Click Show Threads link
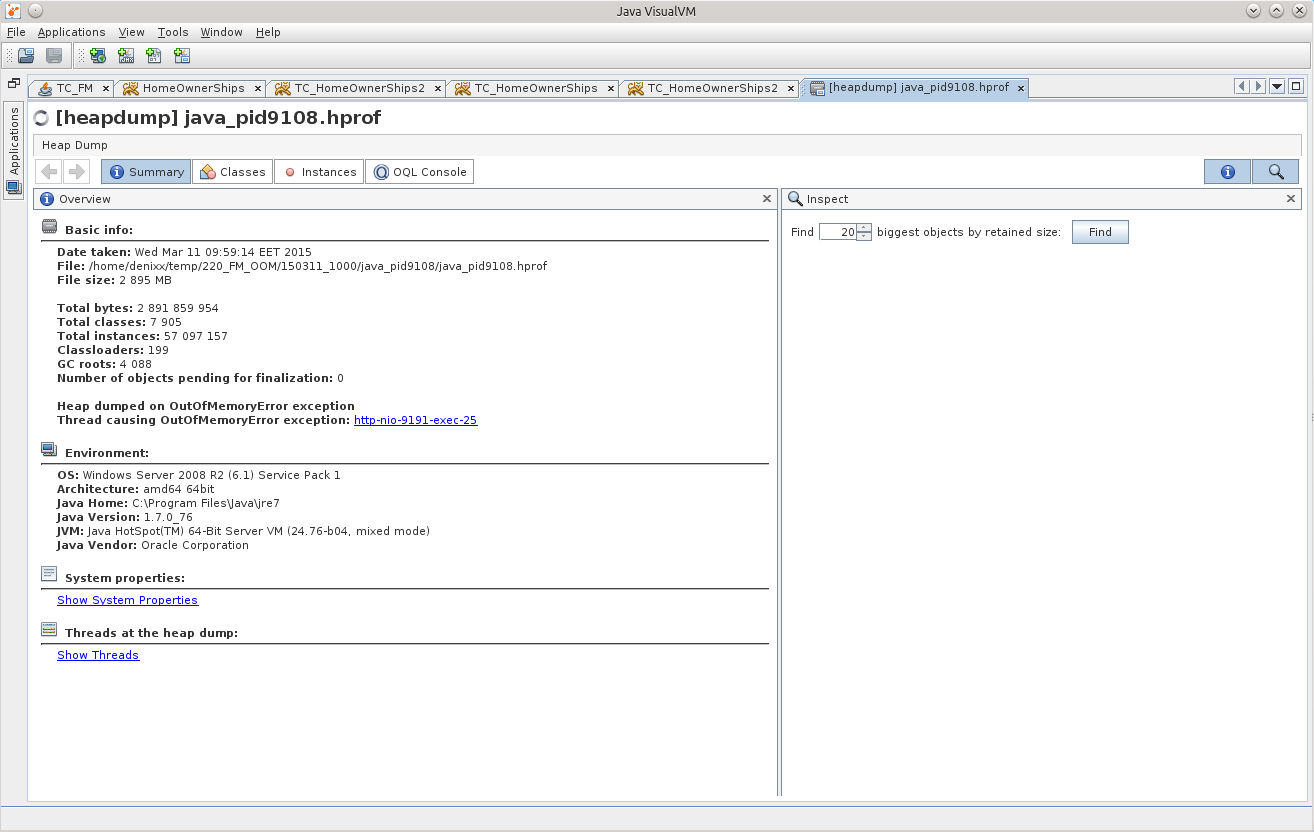This screenshot has height=832, width=1314. tap(98, 655)
